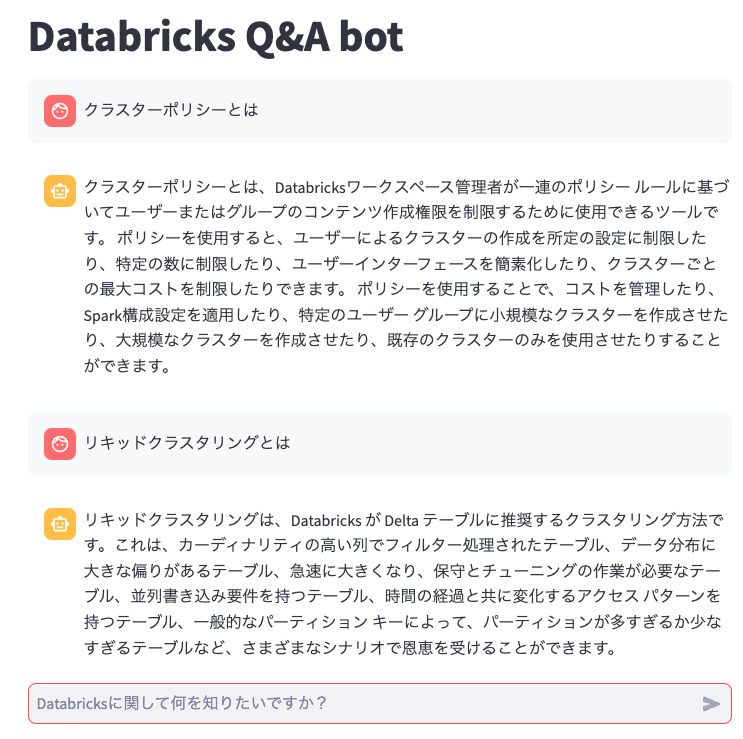Select the リキッドクラスタリングとは question text

point(187,442)
